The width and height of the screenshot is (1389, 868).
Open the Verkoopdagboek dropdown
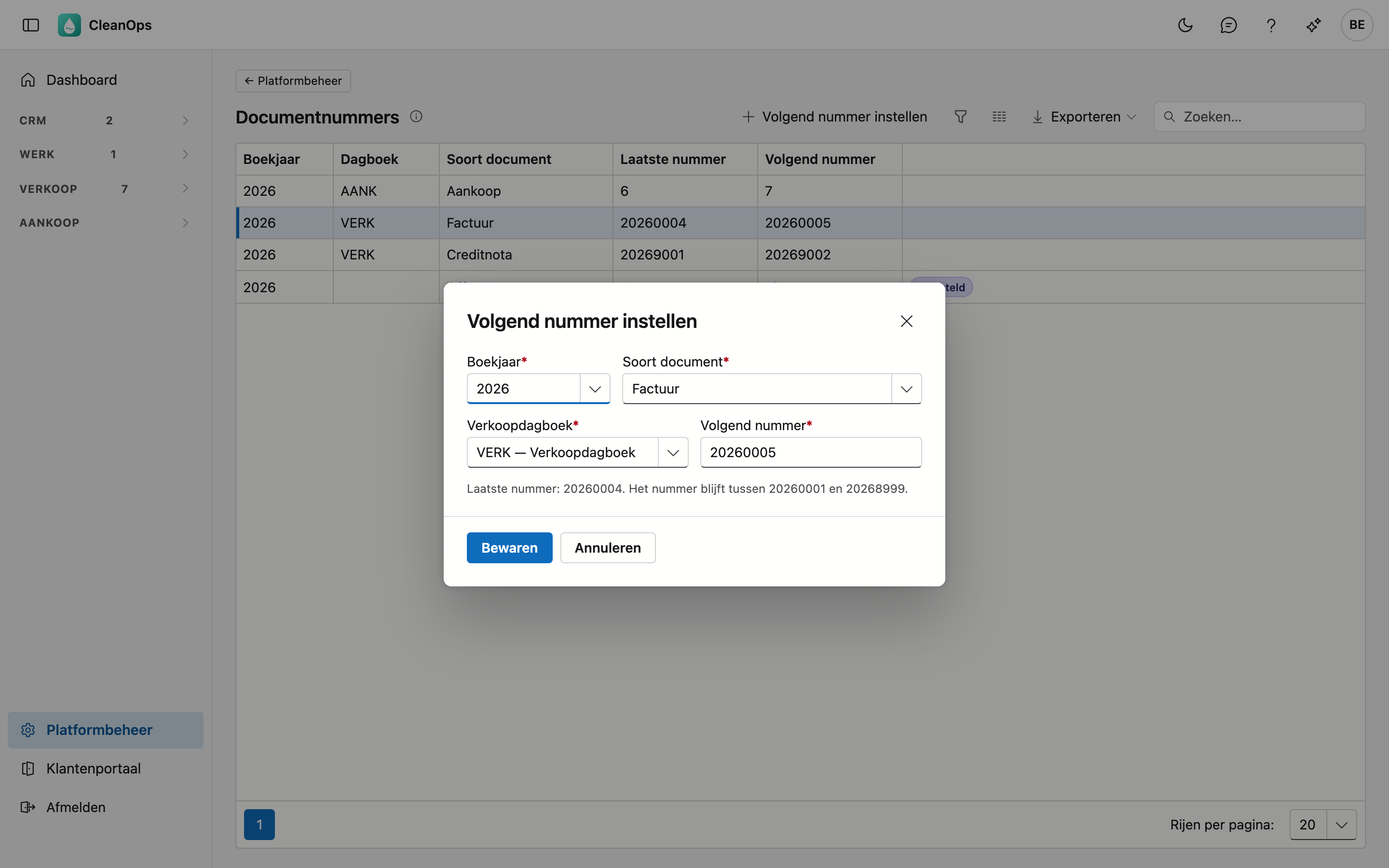(577, 452)
